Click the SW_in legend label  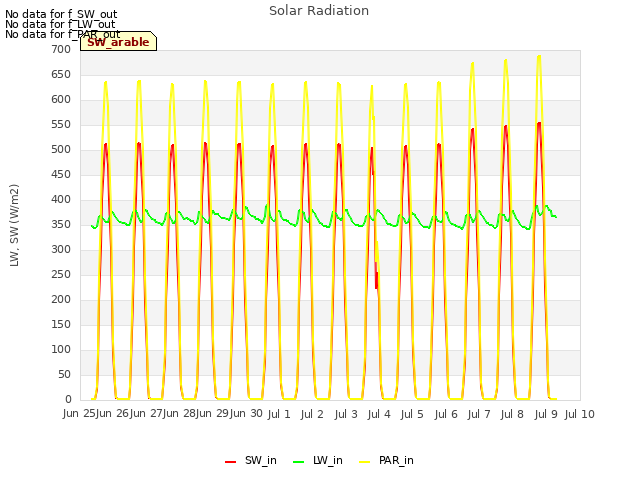(260, 460)
